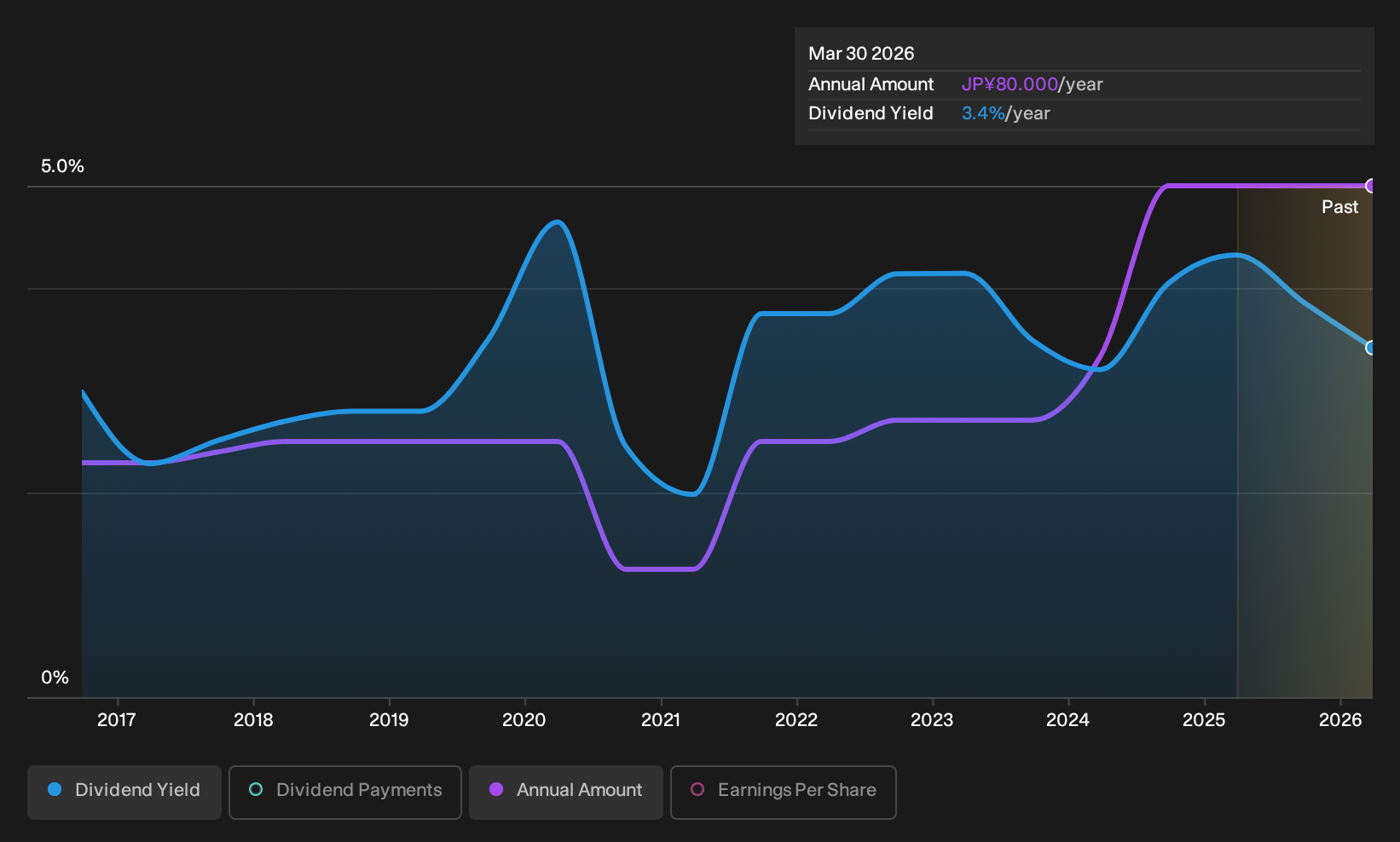Select blue Dividend Yield endpoint marker
Viewport: 1400px width, 842px height.
tap(1371, 348)
